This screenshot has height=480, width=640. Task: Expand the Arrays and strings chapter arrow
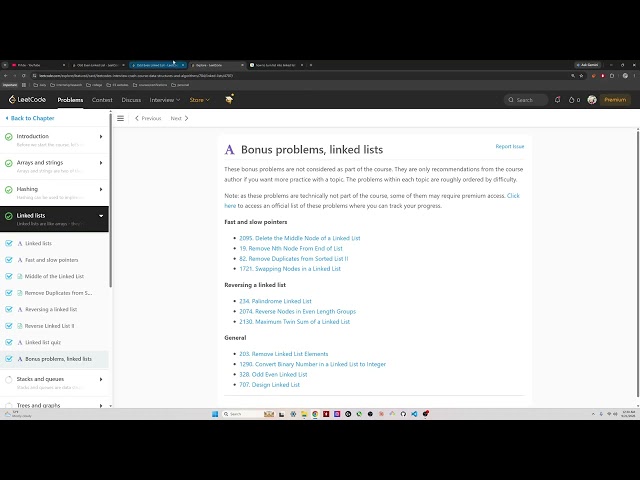click(x=101, y=163)
